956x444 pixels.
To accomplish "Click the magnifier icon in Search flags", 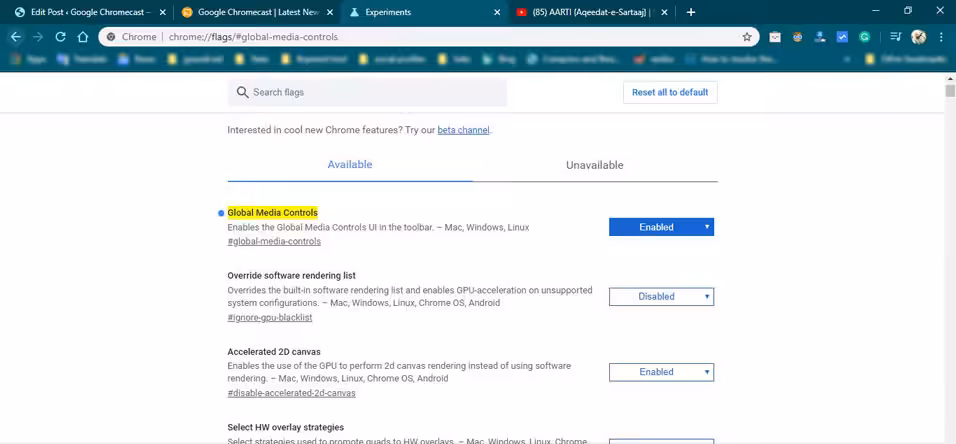I will pyautogui.click(x=242, y=93).
